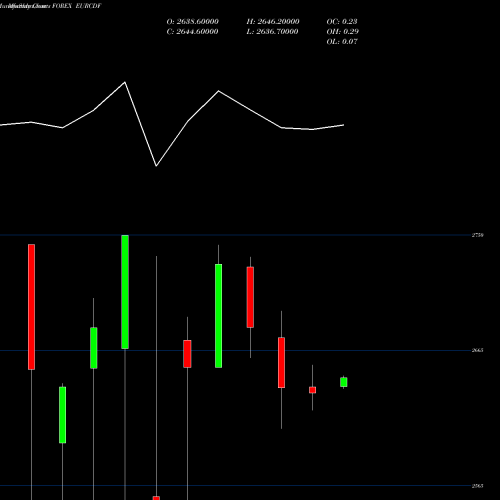Viewport: 500px width, 500px height.
Task: Click the end point of the white line
Action: coord(344,125)
